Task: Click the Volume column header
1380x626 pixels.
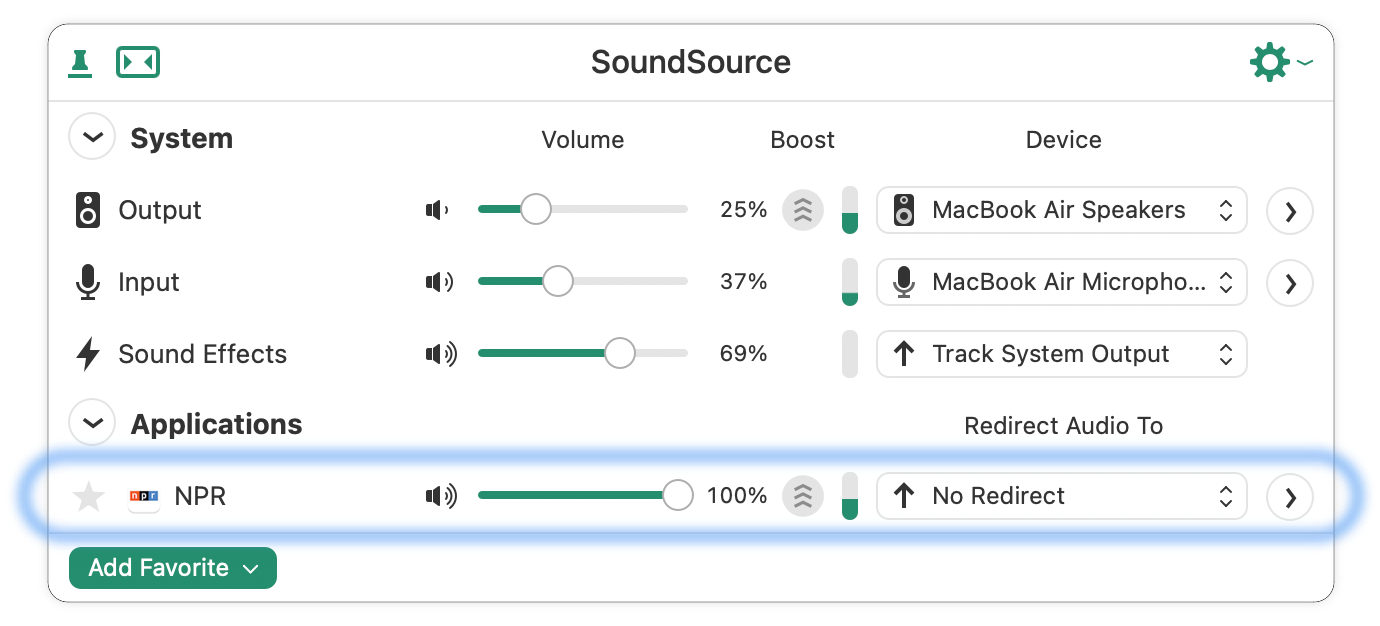Action: click(583, 140)
